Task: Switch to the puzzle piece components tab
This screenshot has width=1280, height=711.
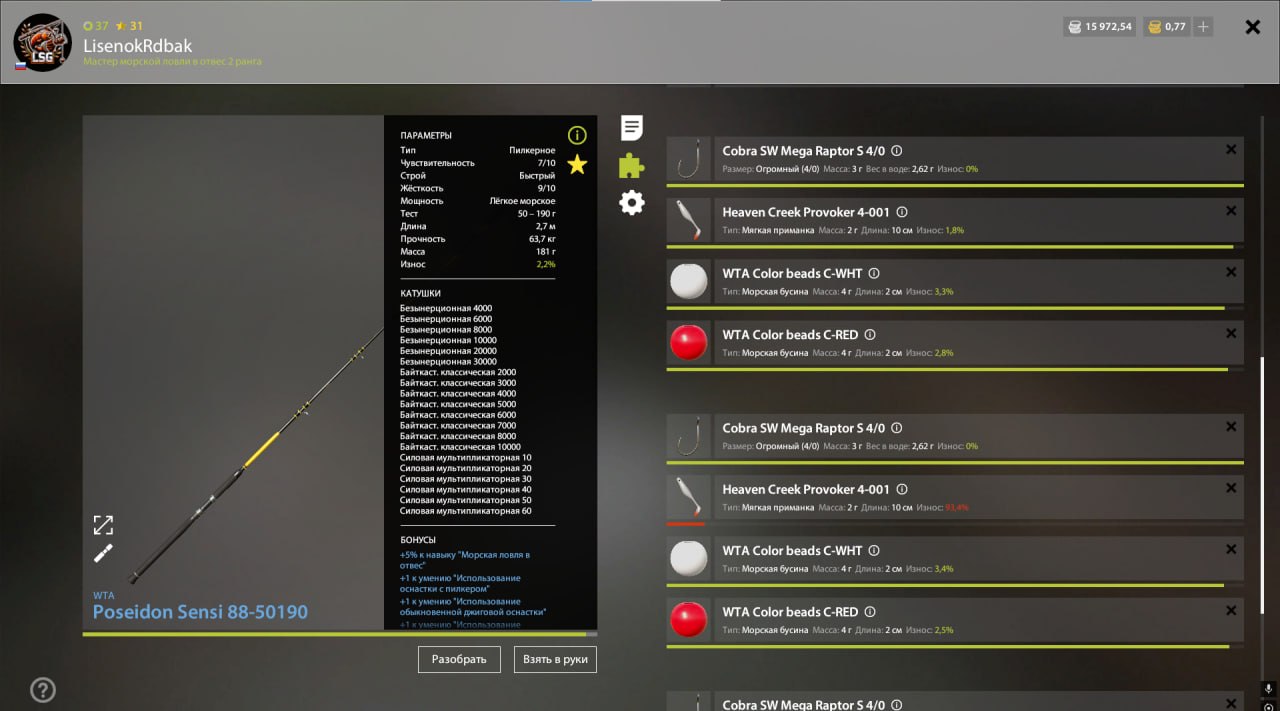Action: coord(631,165)
